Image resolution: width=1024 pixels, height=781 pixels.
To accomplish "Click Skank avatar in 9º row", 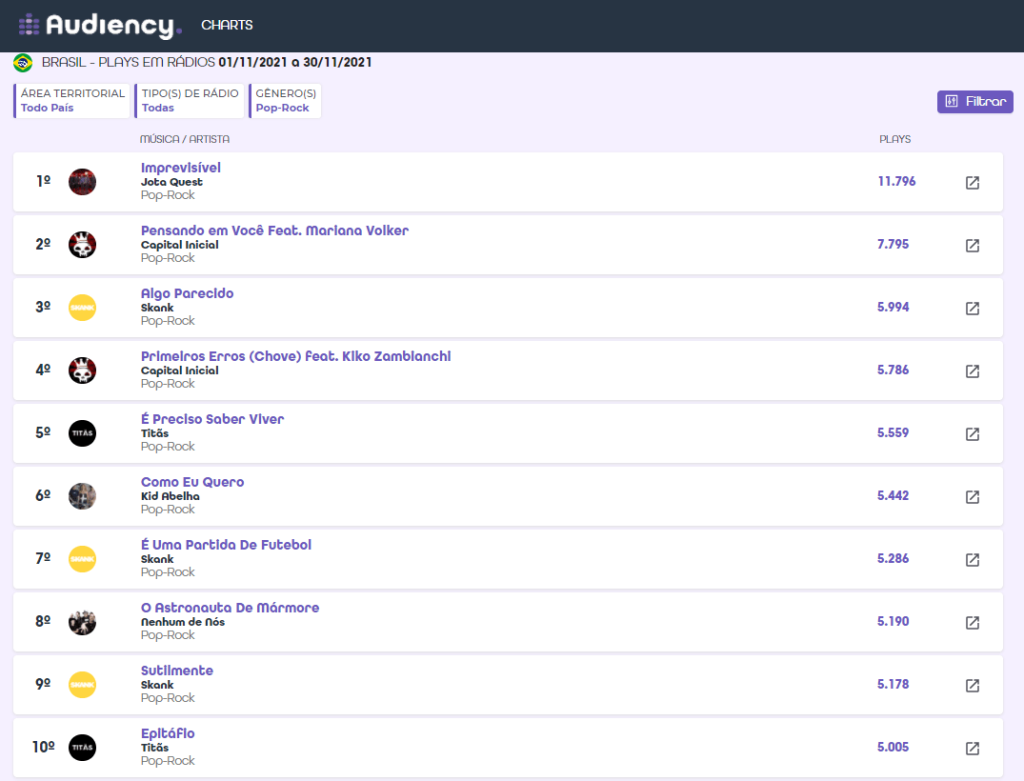I will pos(82,684).
